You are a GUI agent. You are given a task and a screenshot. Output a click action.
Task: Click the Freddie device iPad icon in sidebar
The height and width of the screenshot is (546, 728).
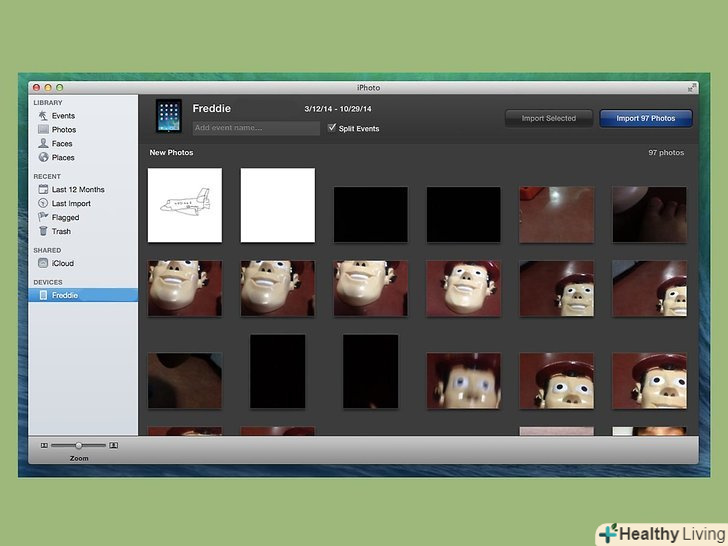tap(43, 295)
